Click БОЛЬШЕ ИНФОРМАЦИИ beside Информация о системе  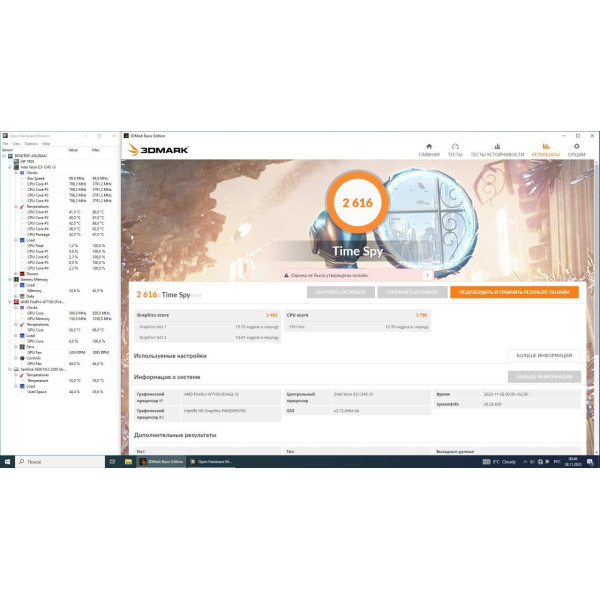[x=544, y=377]
